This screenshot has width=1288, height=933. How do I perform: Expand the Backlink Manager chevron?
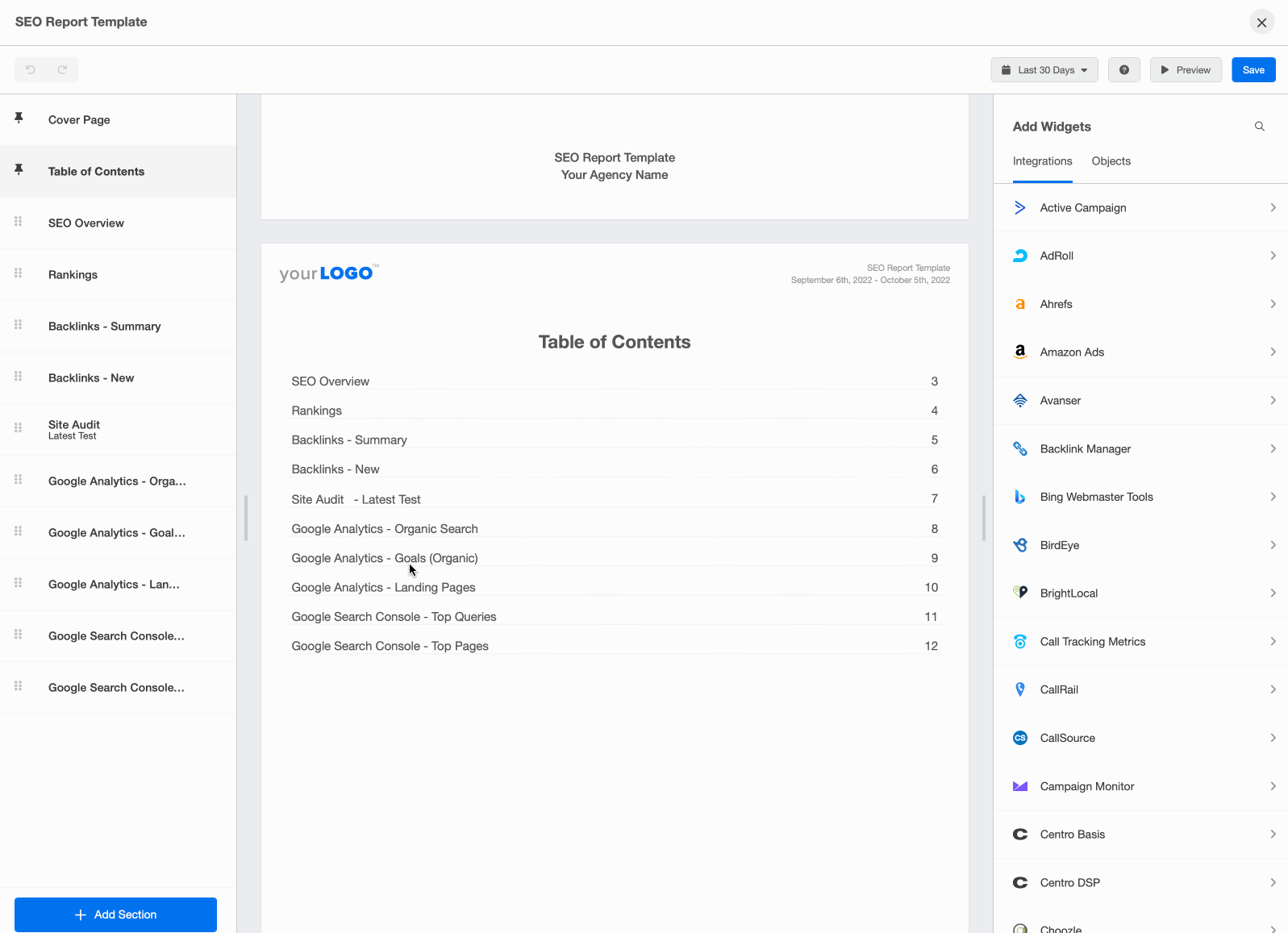1273,449
